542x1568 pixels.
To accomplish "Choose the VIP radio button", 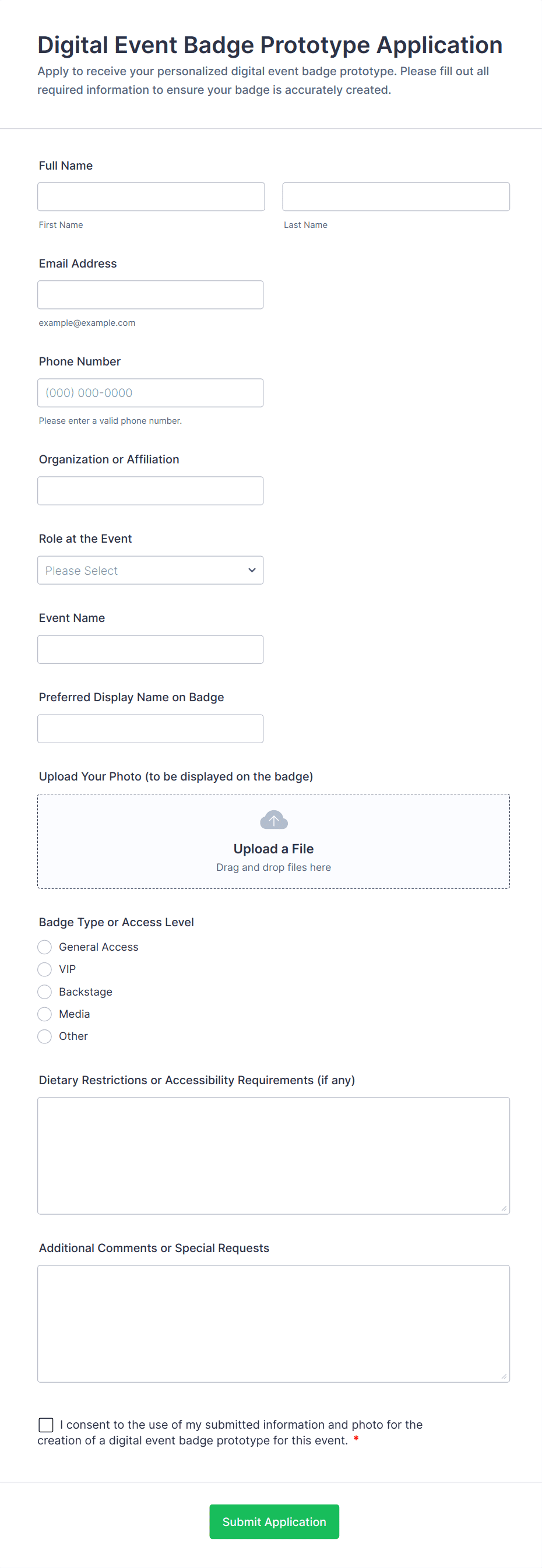I will [x=44, y=969].
